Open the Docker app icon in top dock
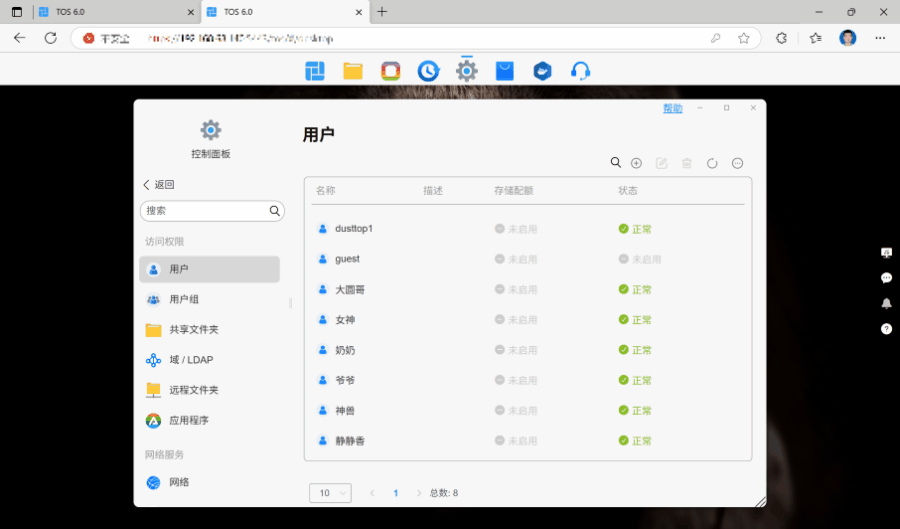Image resolution: width=900 pixels, height=529 pixels. (542, 71)
